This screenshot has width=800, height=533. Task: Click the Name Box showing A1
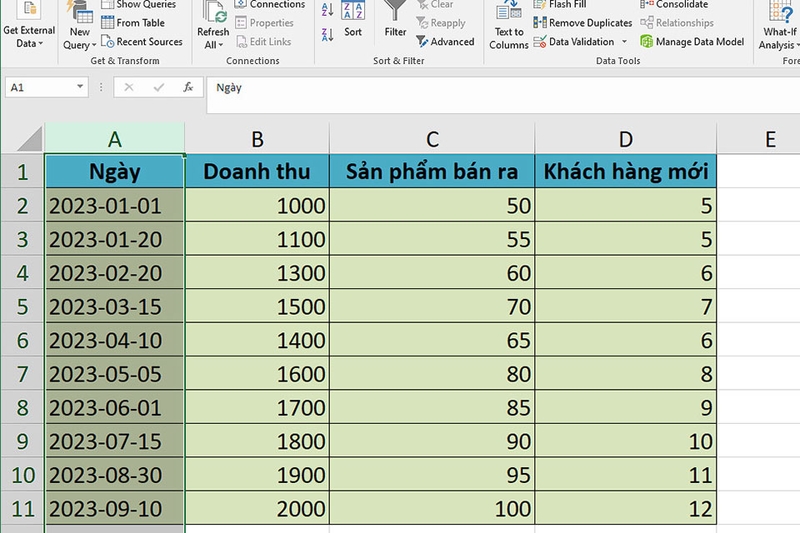click(x=40, y=87)
